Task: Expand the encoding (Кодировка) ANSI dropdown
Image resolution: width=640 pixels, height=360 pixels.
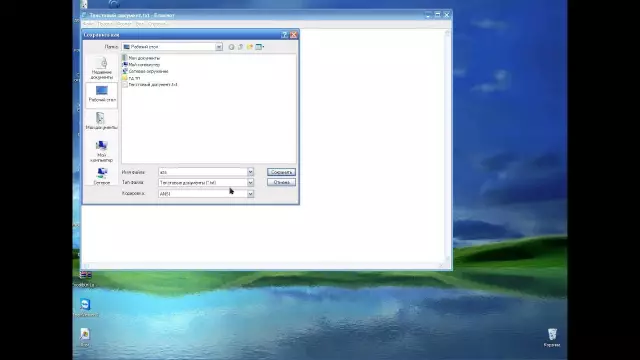Action: pos(250,193)
